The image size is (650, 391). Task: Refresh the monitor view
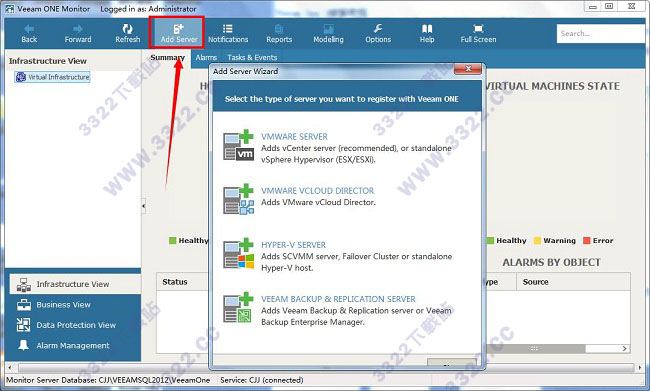127,33
